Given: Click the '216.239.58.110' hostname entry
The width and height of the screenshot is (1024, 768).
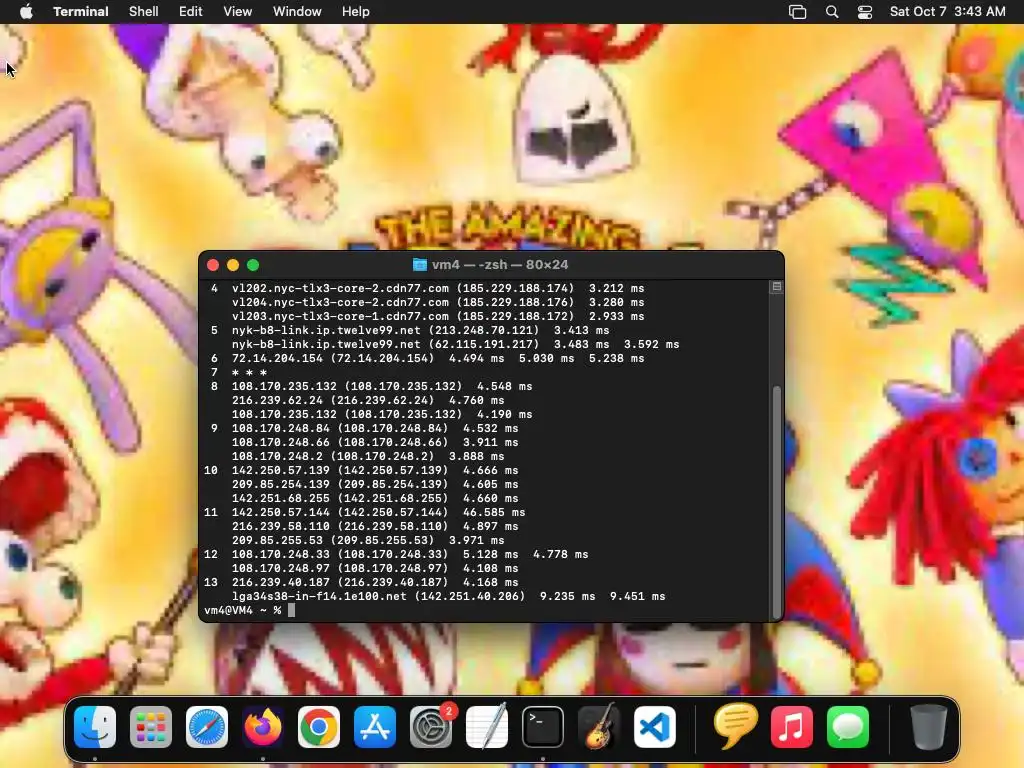Looking at the screenshot, I should tap(281, 526).
